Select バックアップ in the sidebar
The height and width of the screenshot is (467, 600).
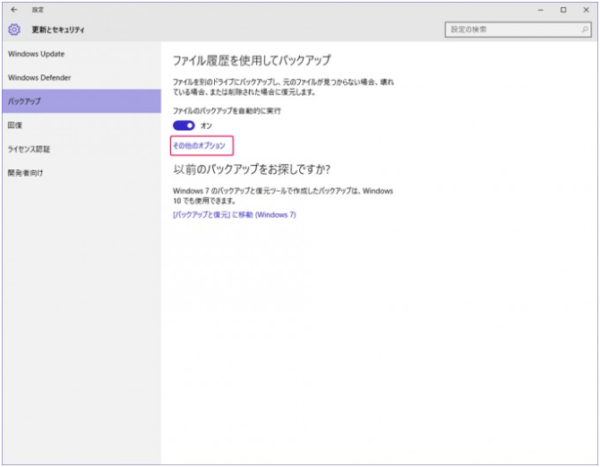(82, 101)
